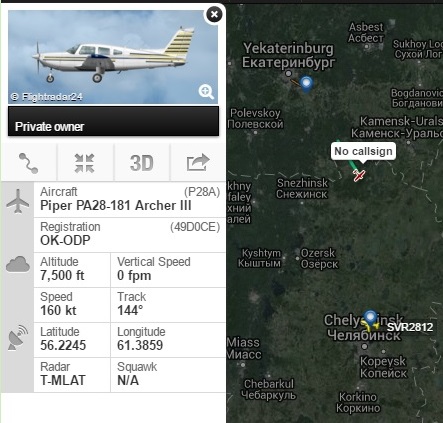Screen dimensions: 443x423
Task: Click the Piper PA28-181 Archer III text
Action: 116,205
